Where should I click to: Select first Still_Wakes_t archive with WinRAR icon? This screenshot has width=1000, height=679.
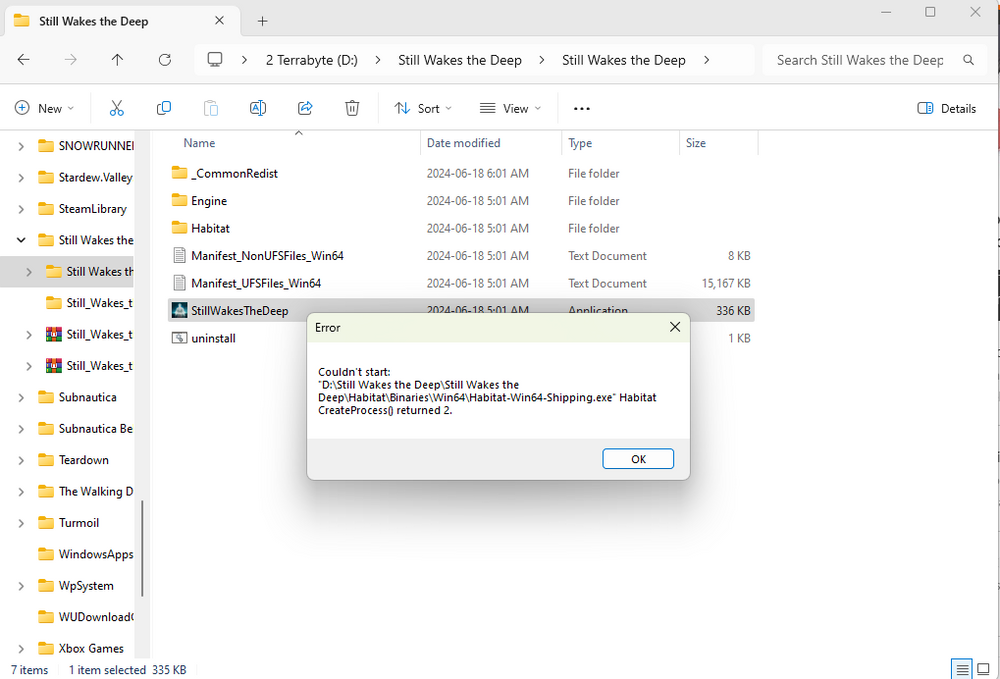89,334
